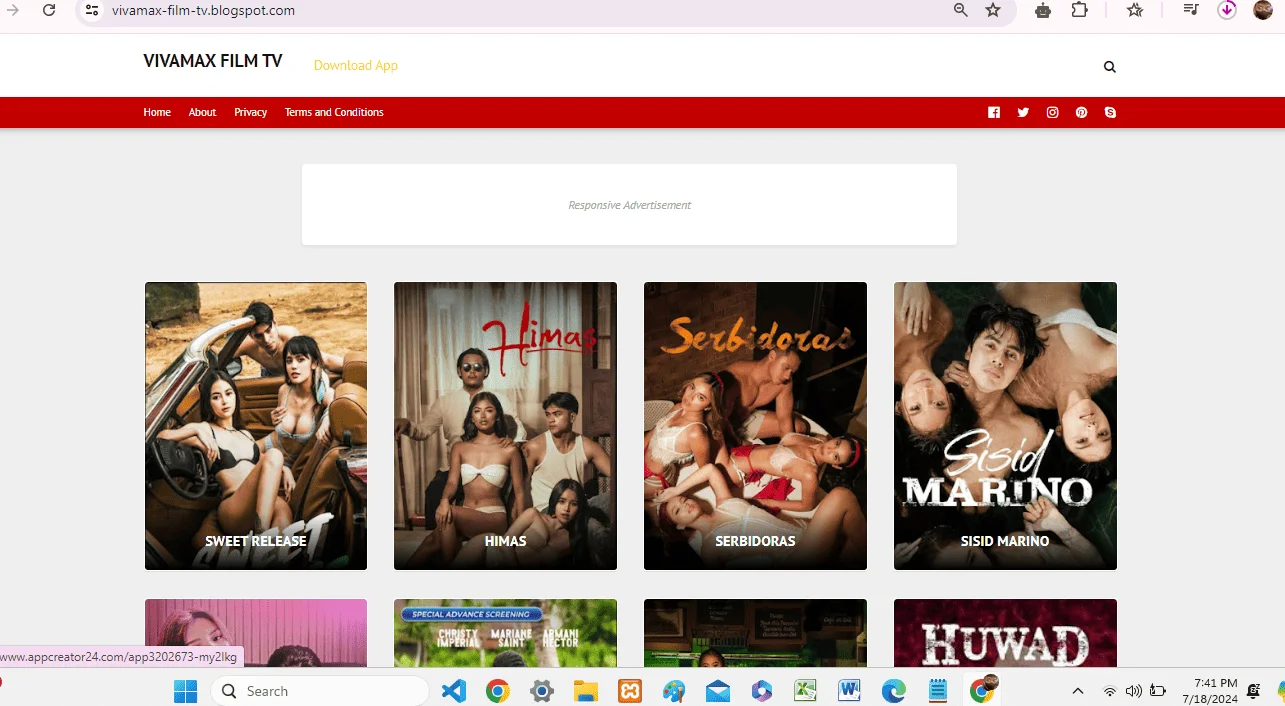Click the Download App link
1285x706 pixels.
click(x=356, y=65)
